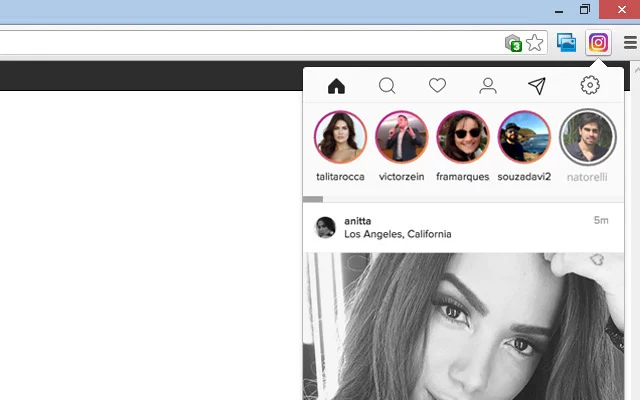Open the profile person icon
Image resolution: width=640 pixels, height=400 pixels.
488,86
